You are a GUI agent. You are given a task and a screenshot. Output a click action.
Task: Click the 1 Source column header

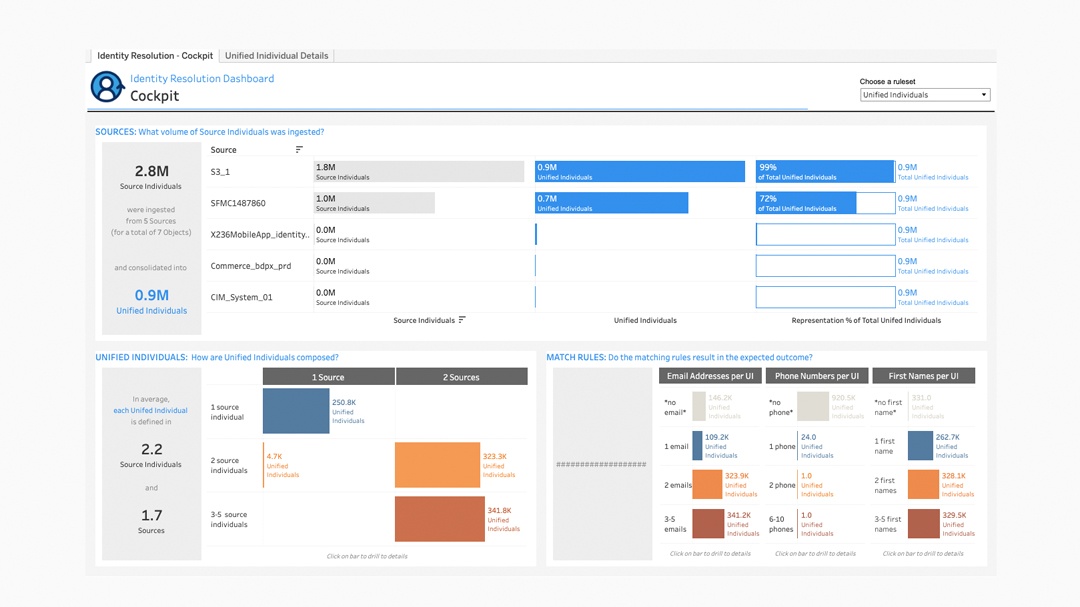328,377
